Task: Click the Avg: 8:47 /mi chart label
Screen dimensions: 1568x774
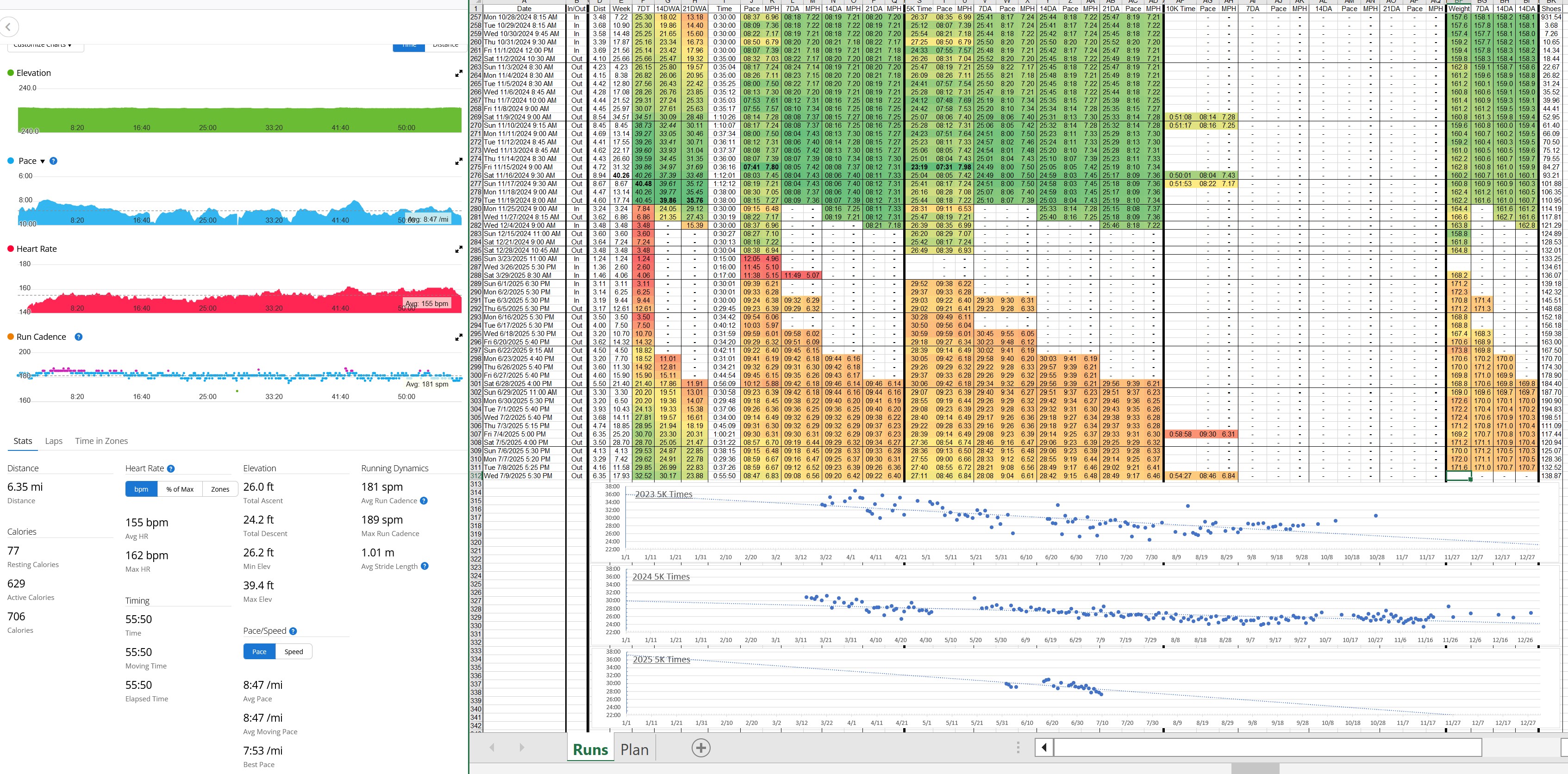Action: click(428, 220)
